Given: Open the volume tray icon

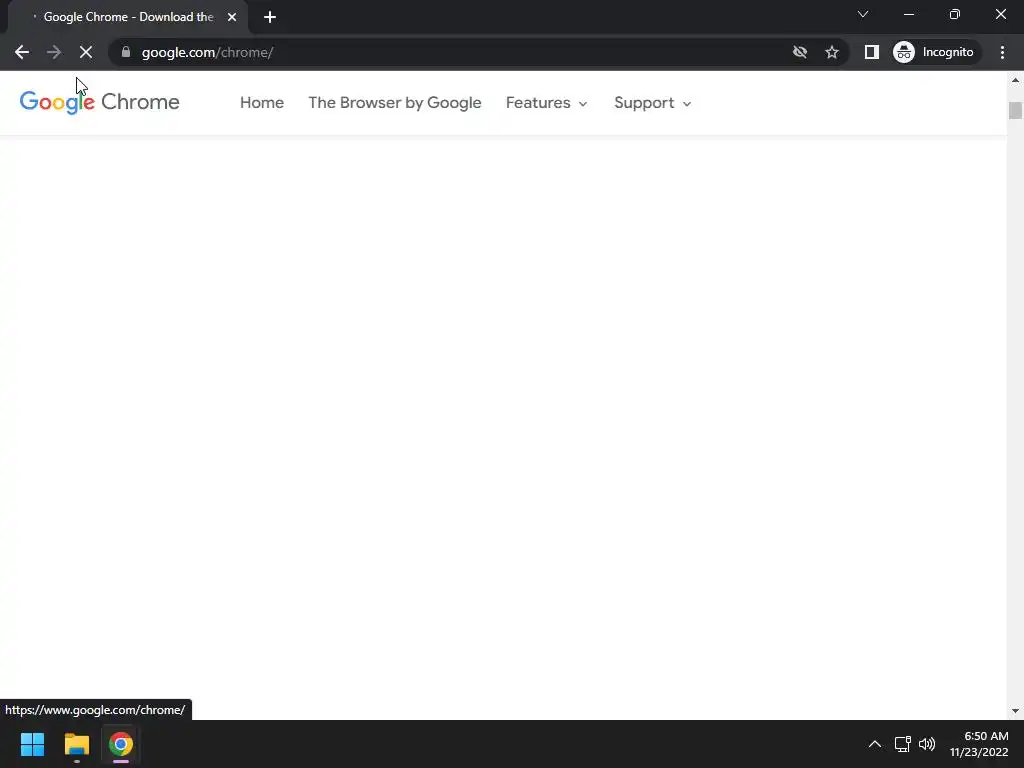Looking at the screenshot, I should pyautogui.click(x=927, y=744).
